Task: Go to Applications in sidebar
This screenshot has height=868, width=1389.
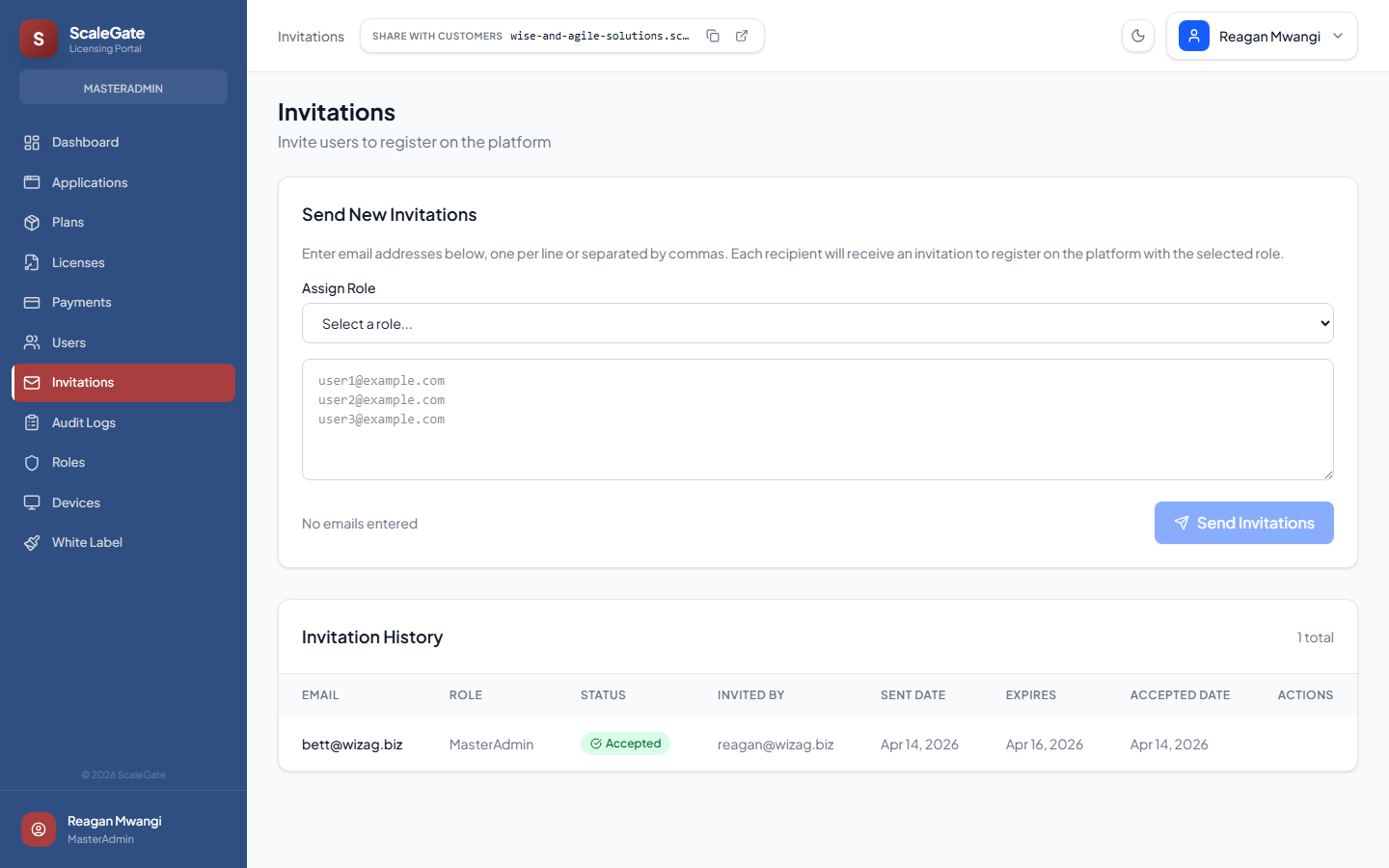Action: coord(89,182)
